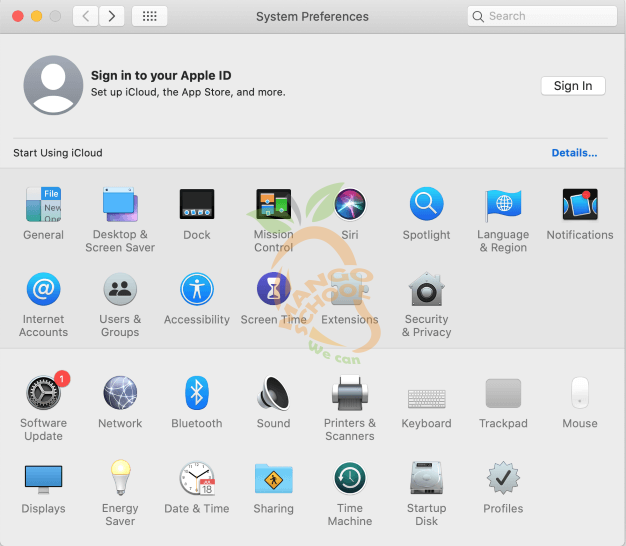Viewport: 626px width, 546px height.
Task: Minimize window with yellow button
Action: coord(37,16)
